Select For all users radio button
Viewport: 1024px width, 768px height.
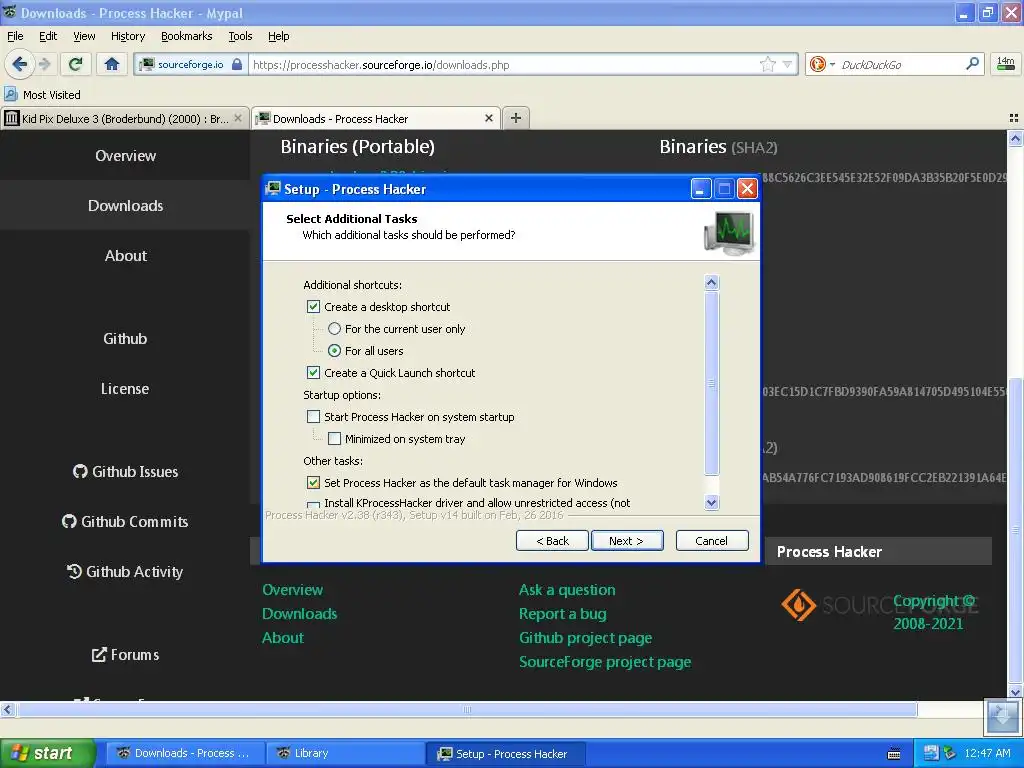pyautogui.click(x=334, y=351)
